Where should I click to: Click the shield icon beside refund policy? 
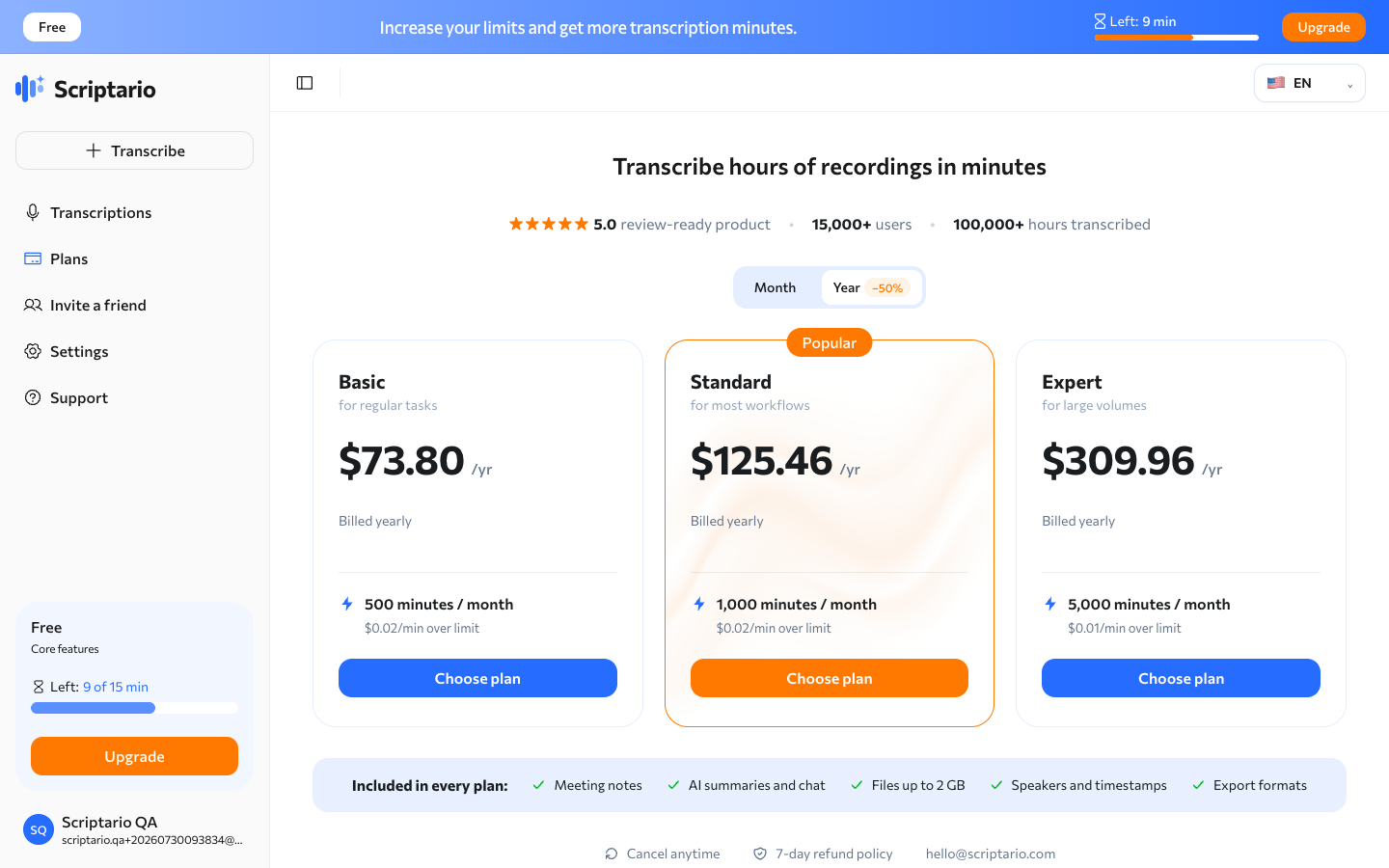pyautogui.click(x=760, y=854)
